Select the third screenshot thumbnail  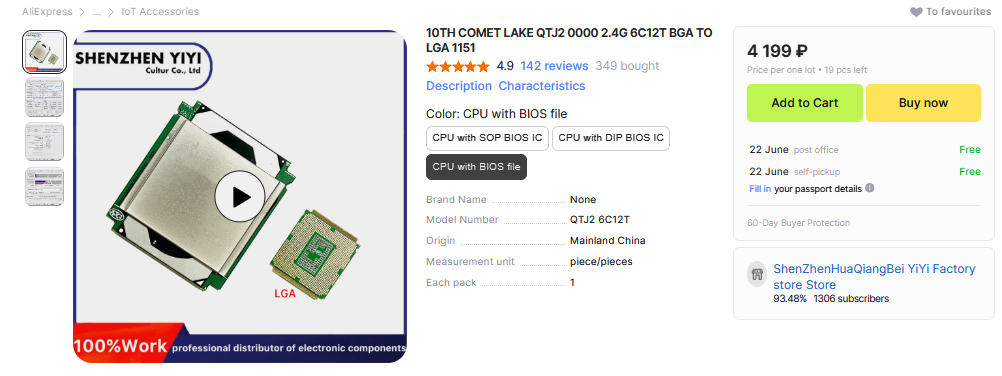point(45,141)
